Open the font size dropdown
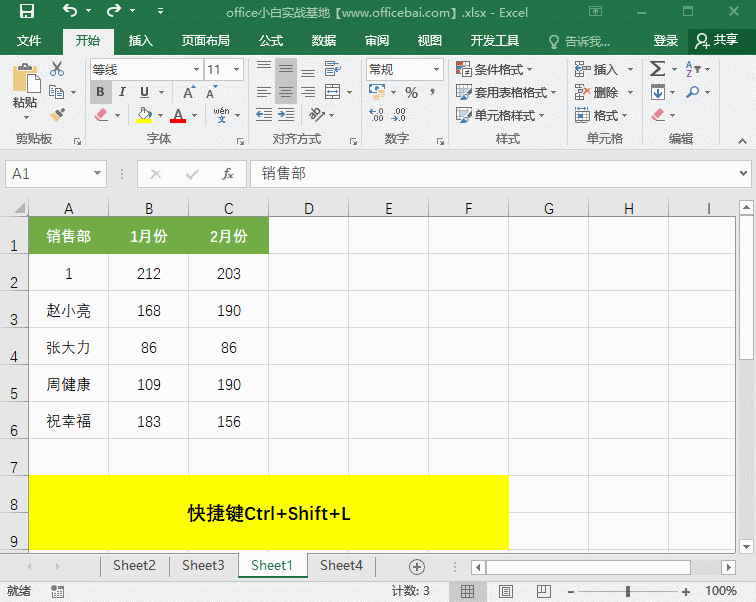 click(x=237, y=70)
